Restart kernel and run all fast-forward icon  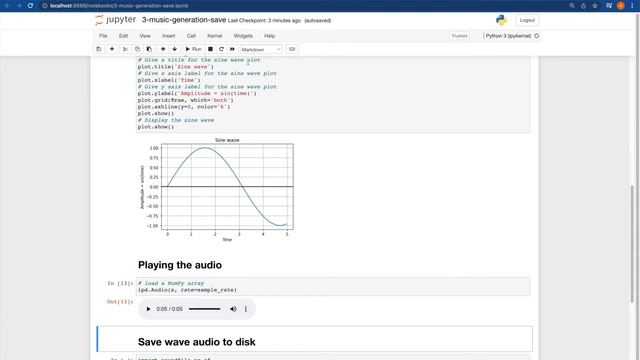pyautogui.click(x=232, y=49)
